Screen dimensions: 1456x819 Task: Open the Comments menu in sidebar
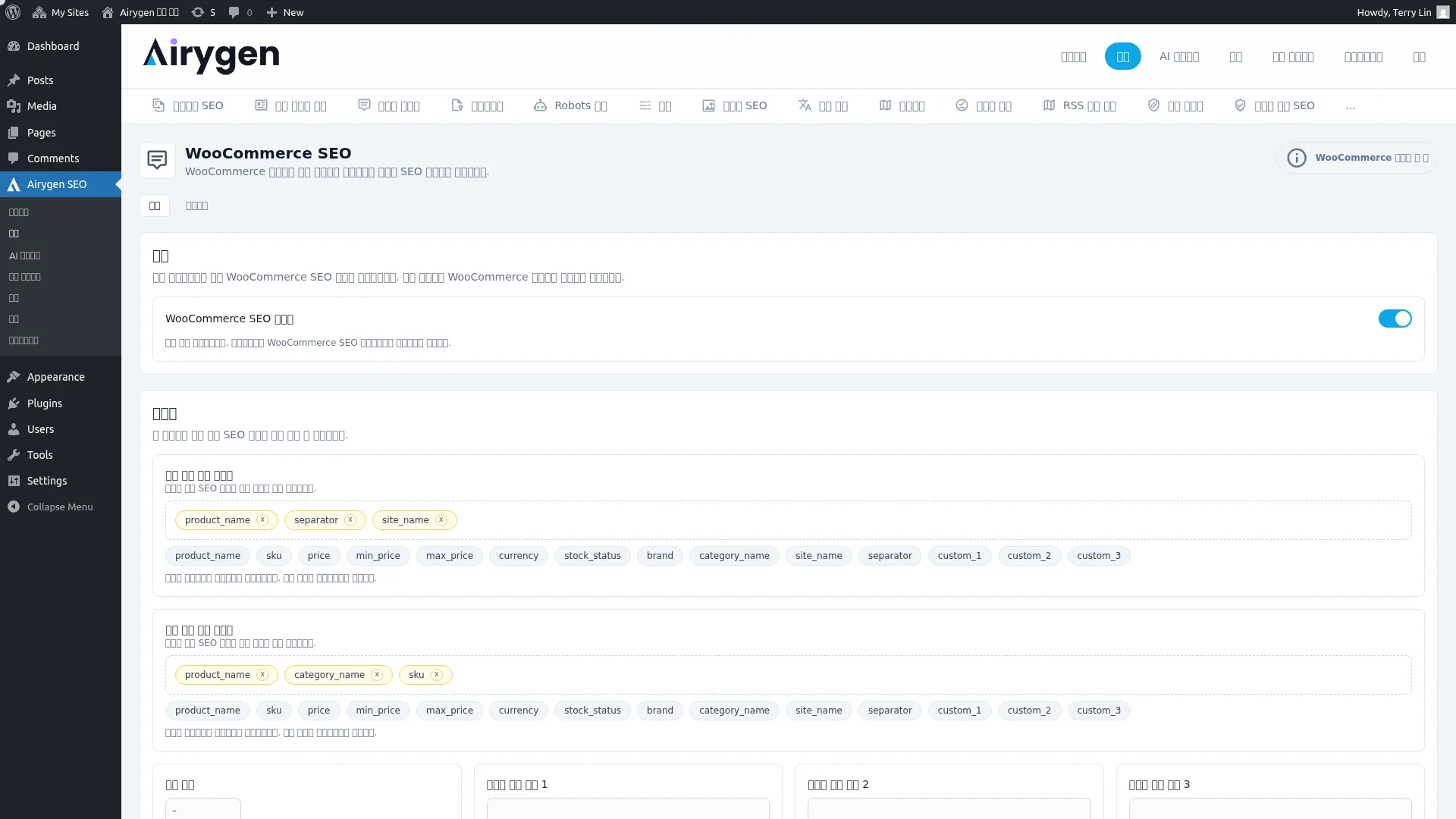pyautogui.click(x=61, y=158)
